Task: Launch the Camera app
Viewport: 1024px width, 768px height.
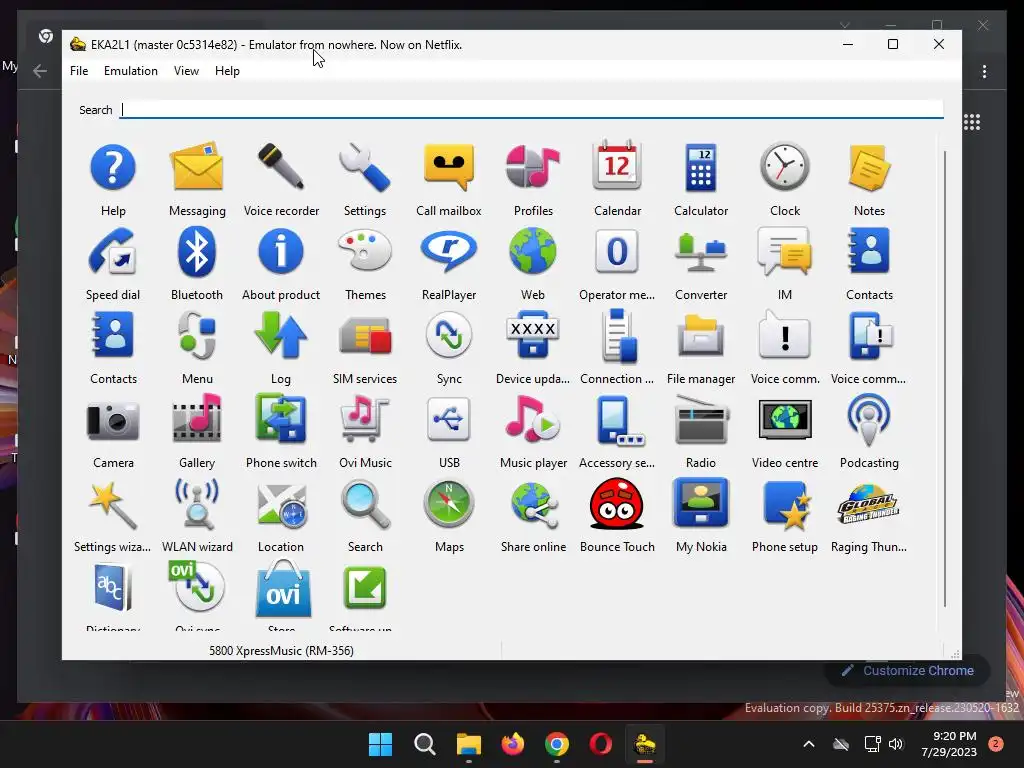Action: 113,421
